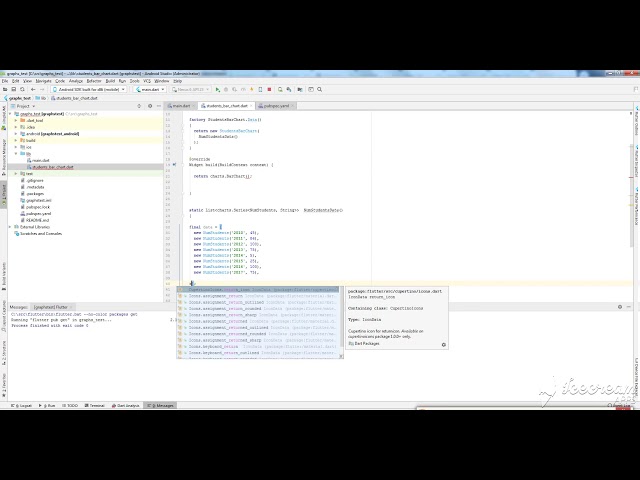The height and width of the screenshot is (480, 640).
Task: Open the Terminal tool window
Action: (x=96, y=406)
